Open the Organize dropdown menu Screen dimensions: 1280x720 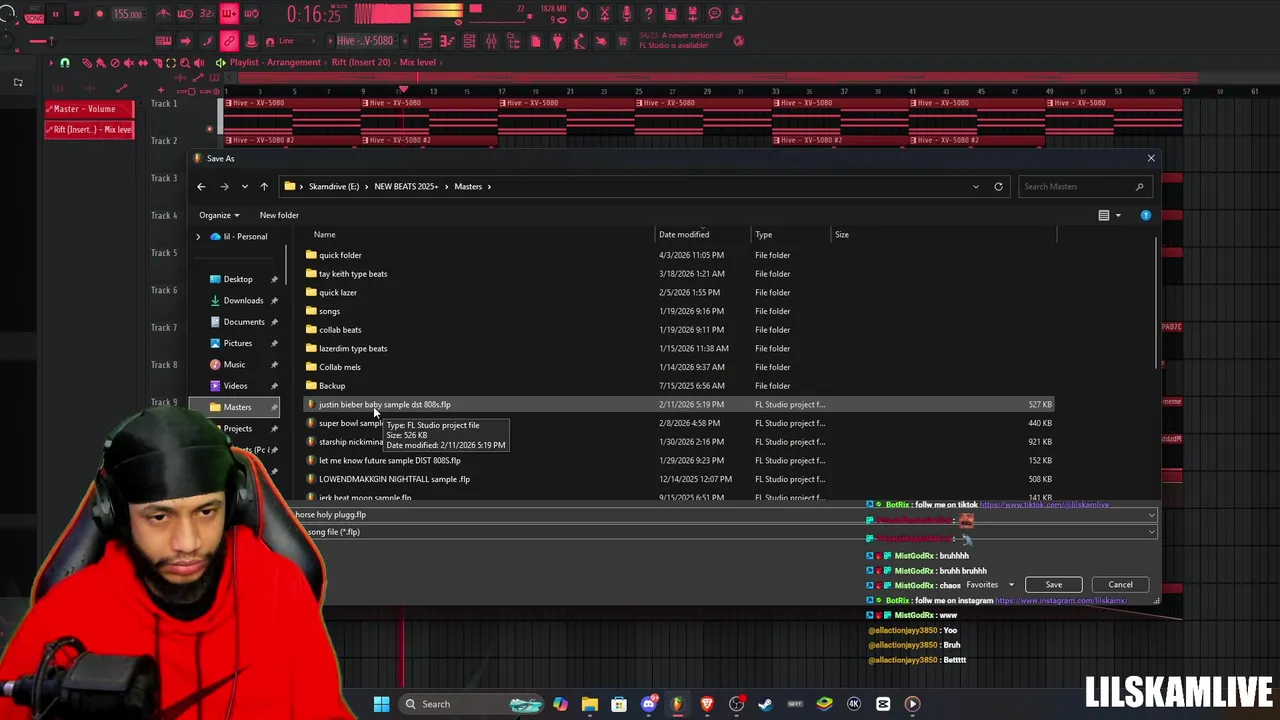point(219,215)
